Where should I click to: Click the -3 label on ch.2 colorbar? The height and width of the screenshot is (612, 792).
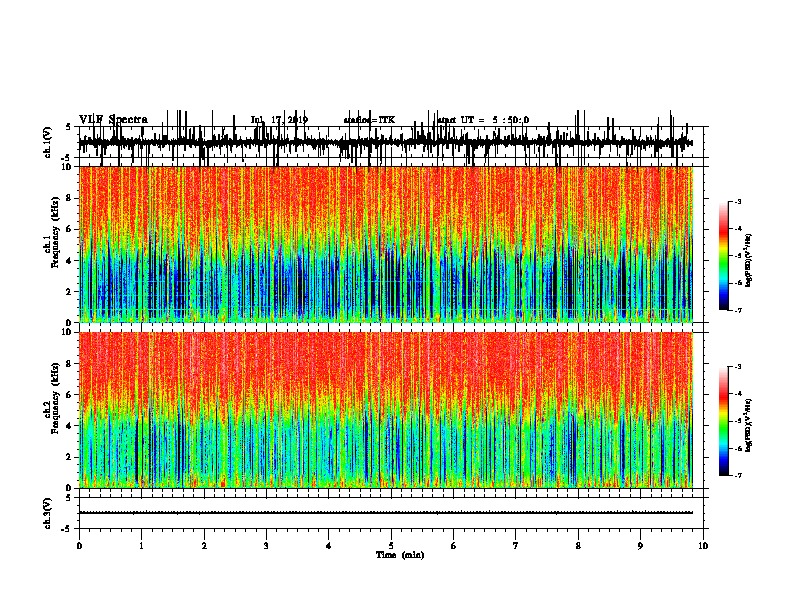[x=737, y=367]
